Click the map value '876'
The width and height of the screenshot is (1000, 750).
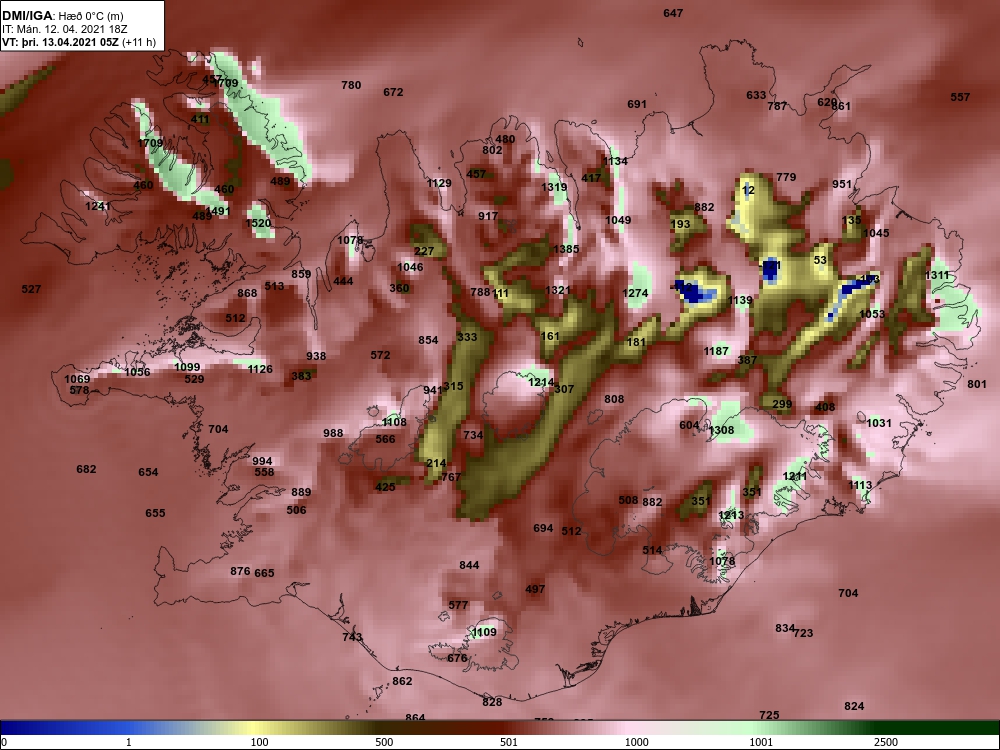(240, 571)
